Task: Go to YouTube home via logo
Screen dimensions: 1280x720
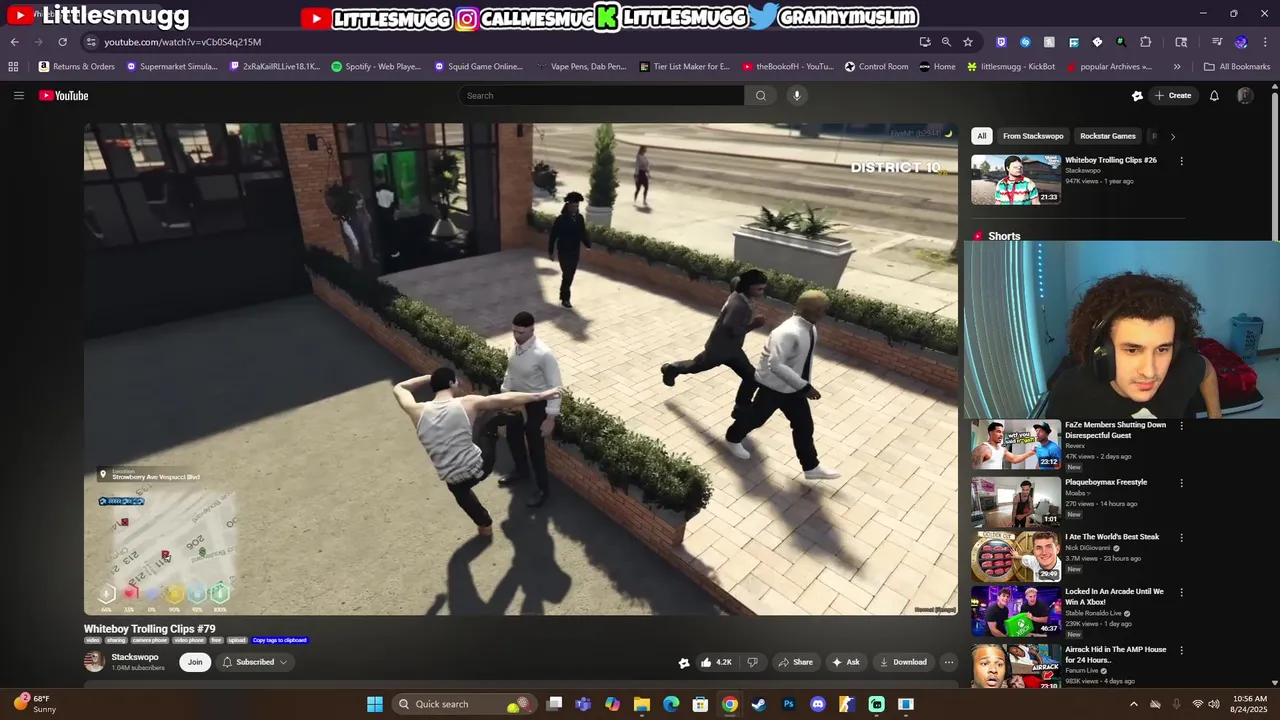Action: [64, 95]
